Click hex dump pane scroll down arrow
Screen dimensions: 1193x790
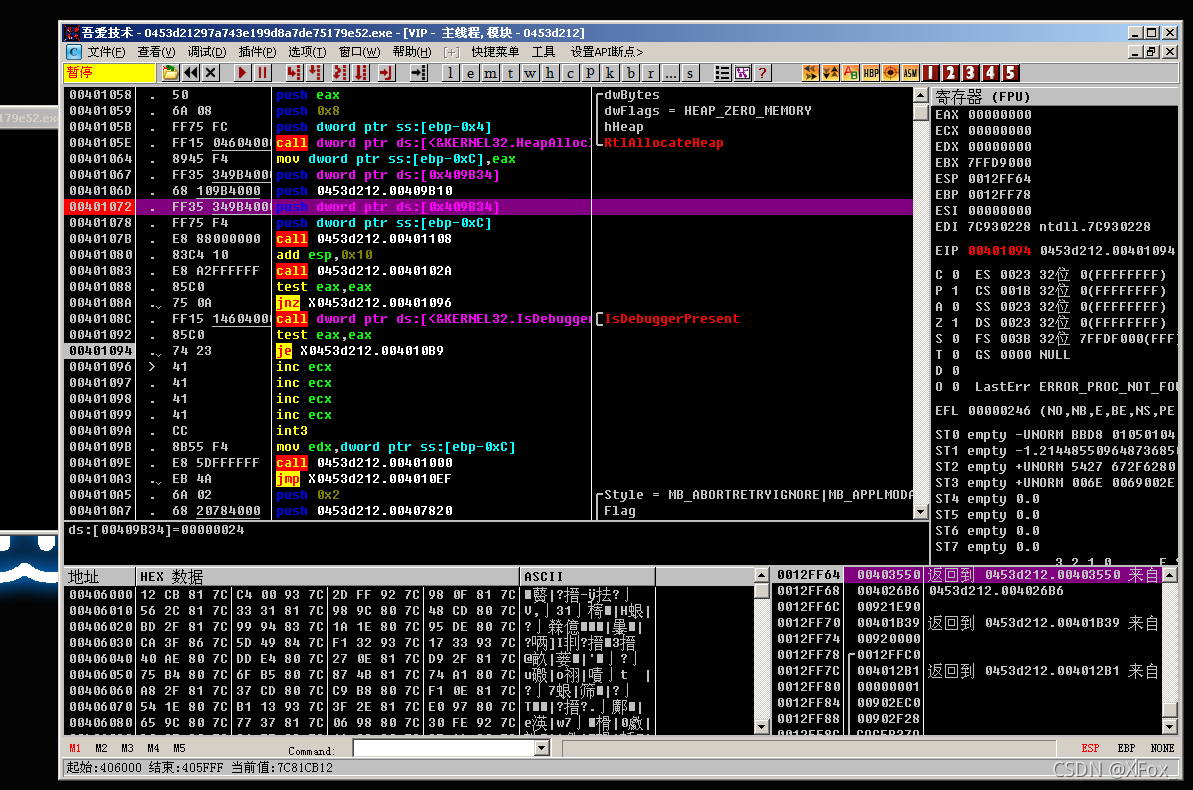762,727
